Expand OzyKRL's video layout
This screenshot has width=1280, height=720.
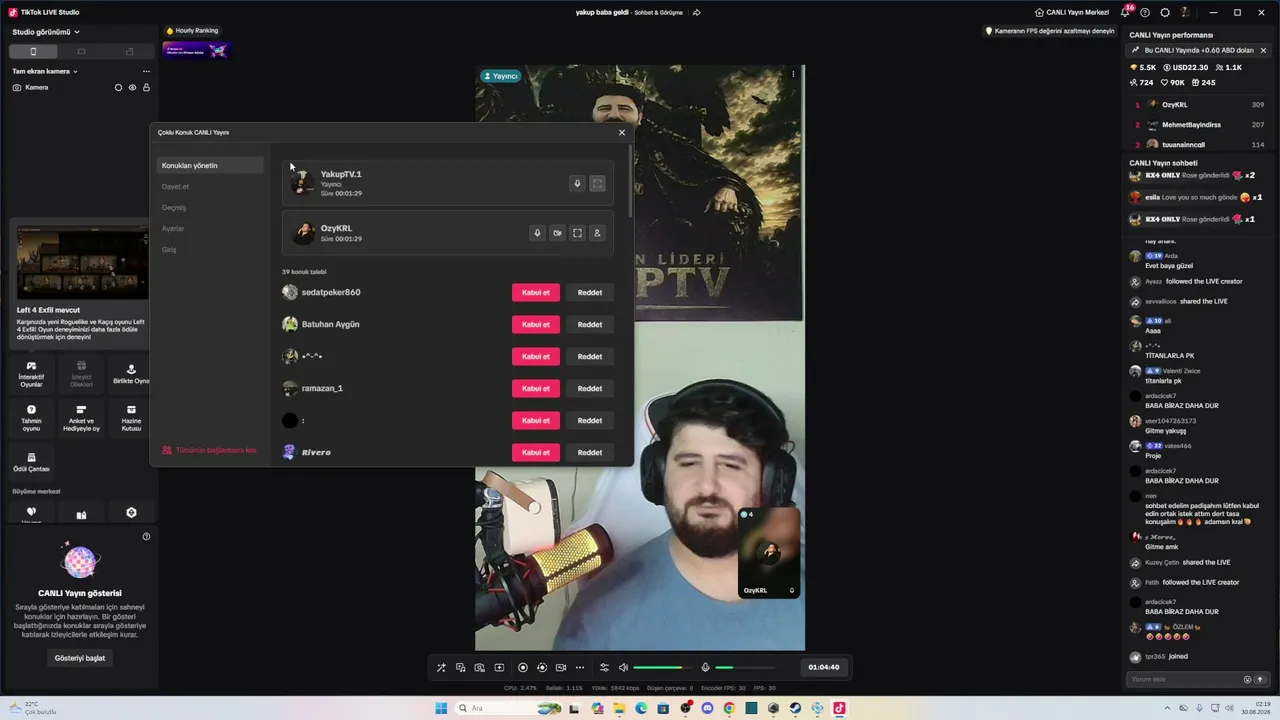(577, 233)
